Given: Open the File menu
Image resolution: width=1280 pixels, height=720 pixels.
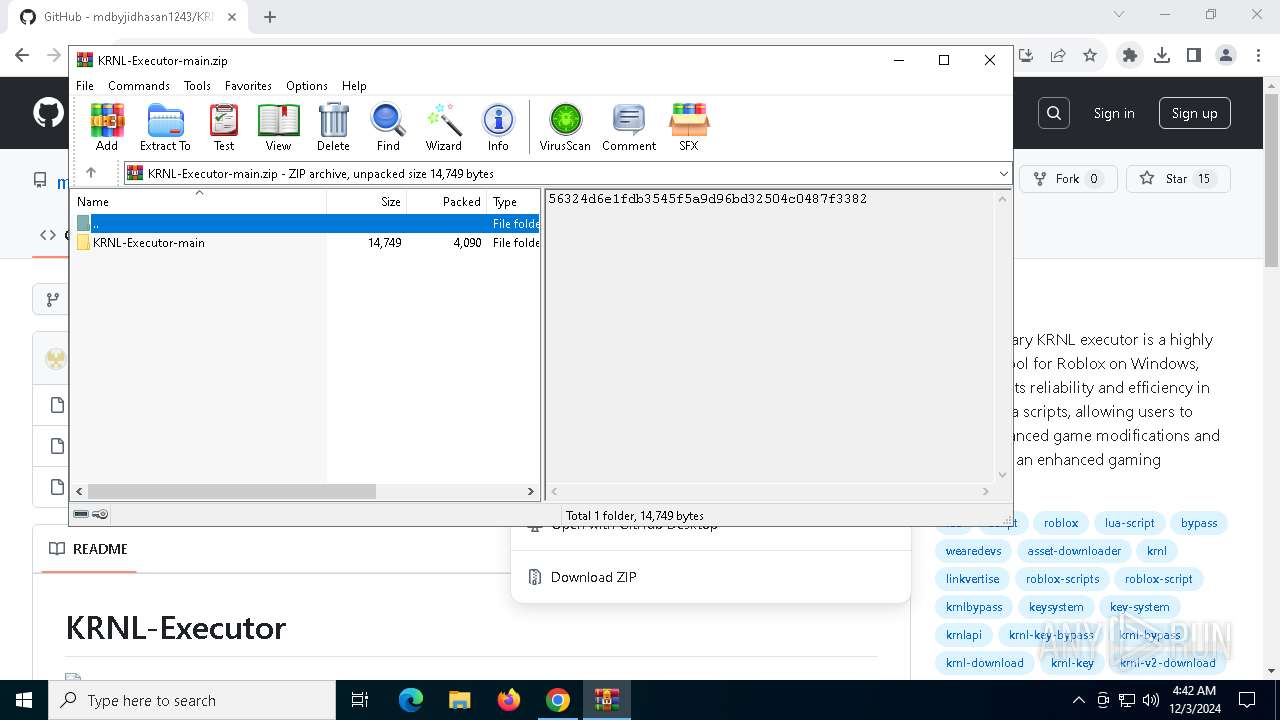Looking at the screenshot, I should [x=85, y=86].
